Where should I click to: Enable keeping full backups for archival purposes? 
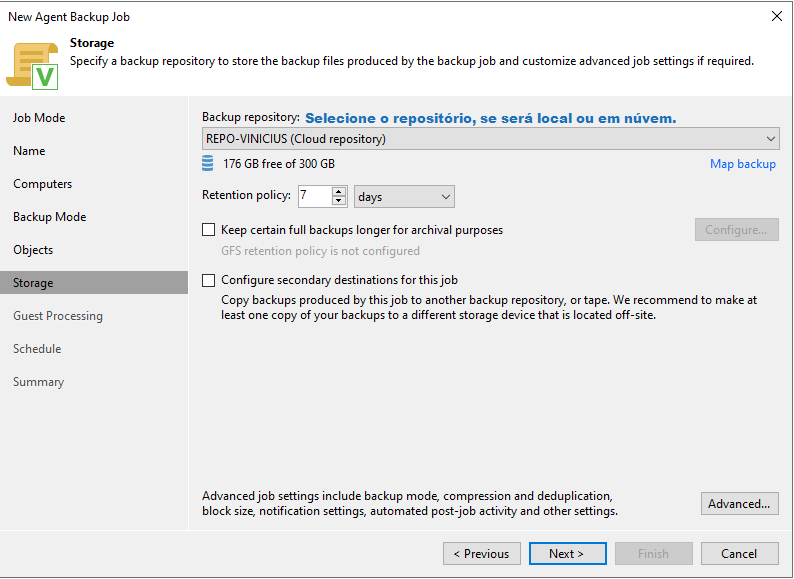pos(208,230)
